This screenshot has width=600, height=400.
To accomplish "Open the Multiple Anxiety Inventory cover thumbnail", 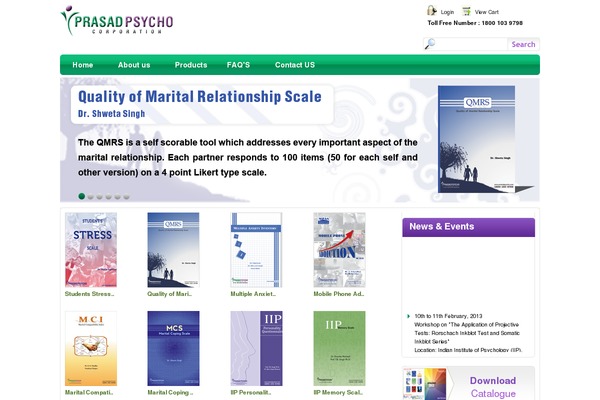I will (x=256, y=250).
